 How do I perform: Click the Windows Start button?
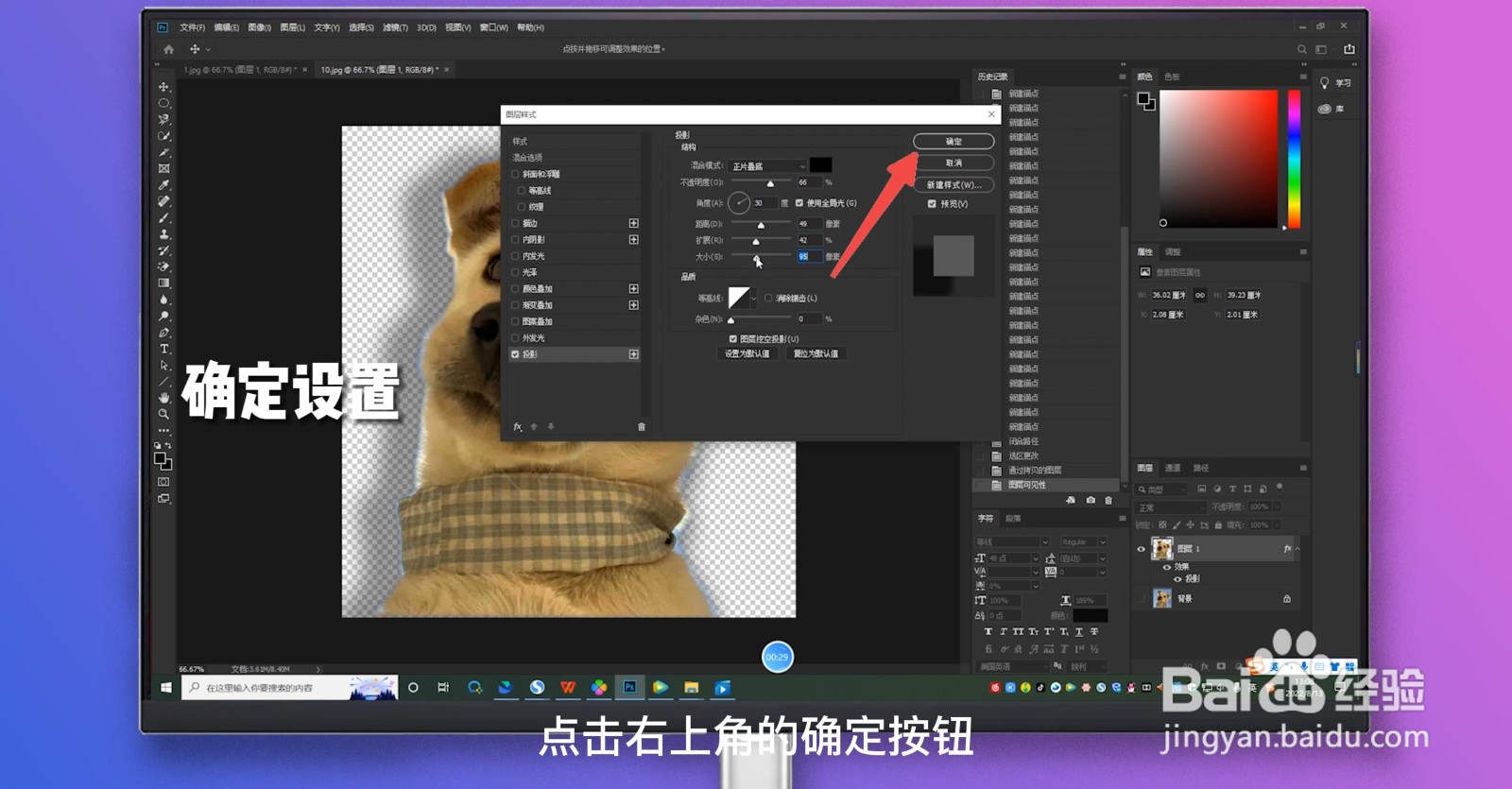[x=166, y=688]
